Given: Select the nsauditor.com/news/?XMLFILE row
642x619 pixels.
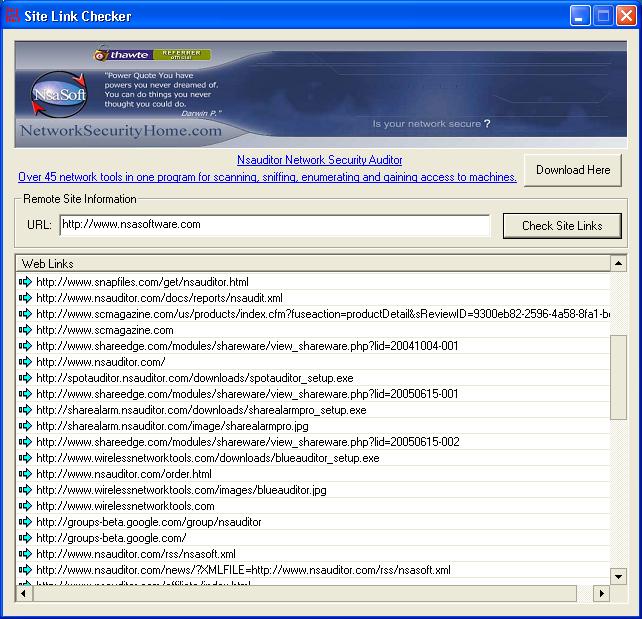Looking at the screenshot, I should (x=313, y=569).
